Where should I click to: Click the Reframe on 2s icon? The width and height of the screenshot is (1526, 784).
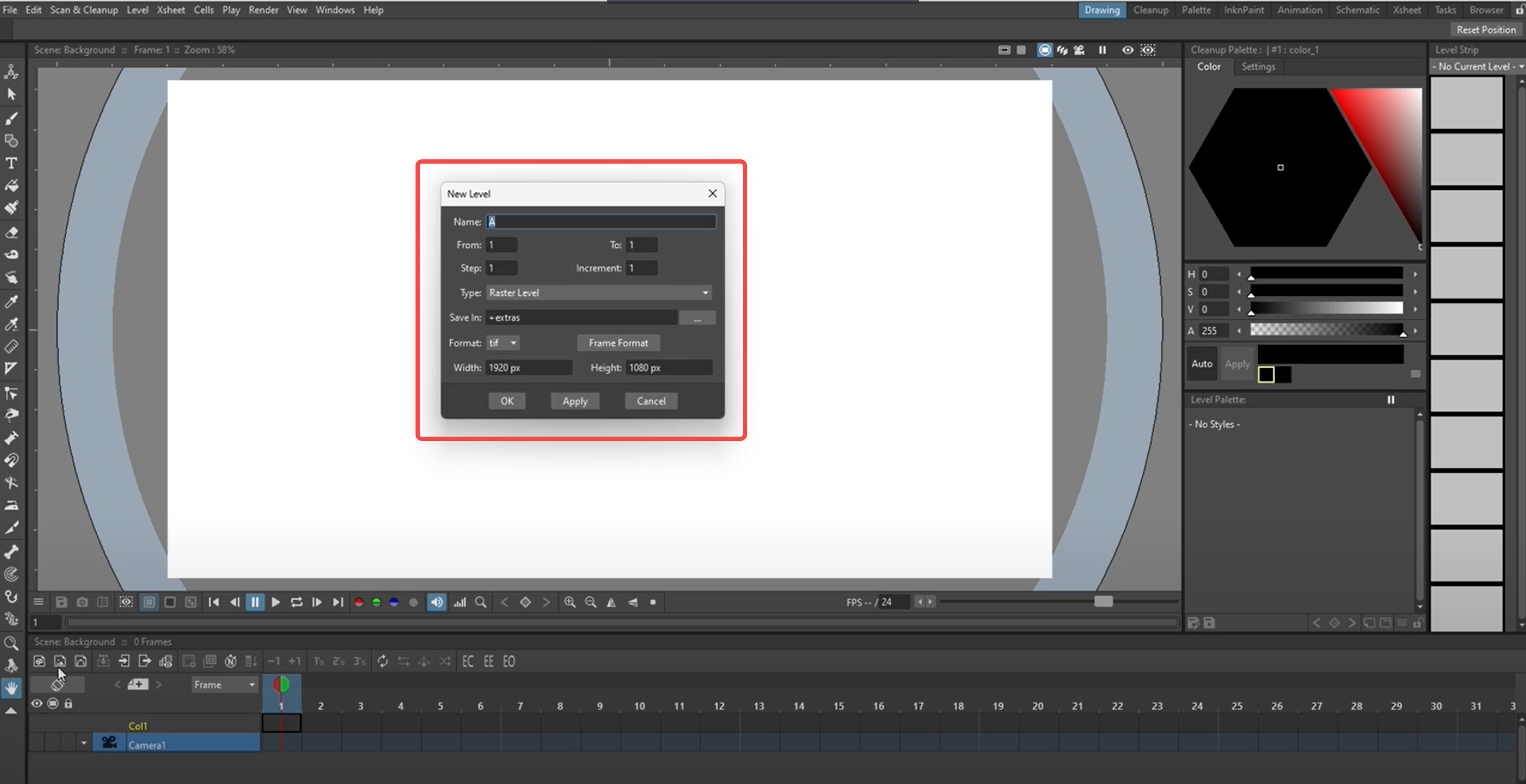pos(339,661)
